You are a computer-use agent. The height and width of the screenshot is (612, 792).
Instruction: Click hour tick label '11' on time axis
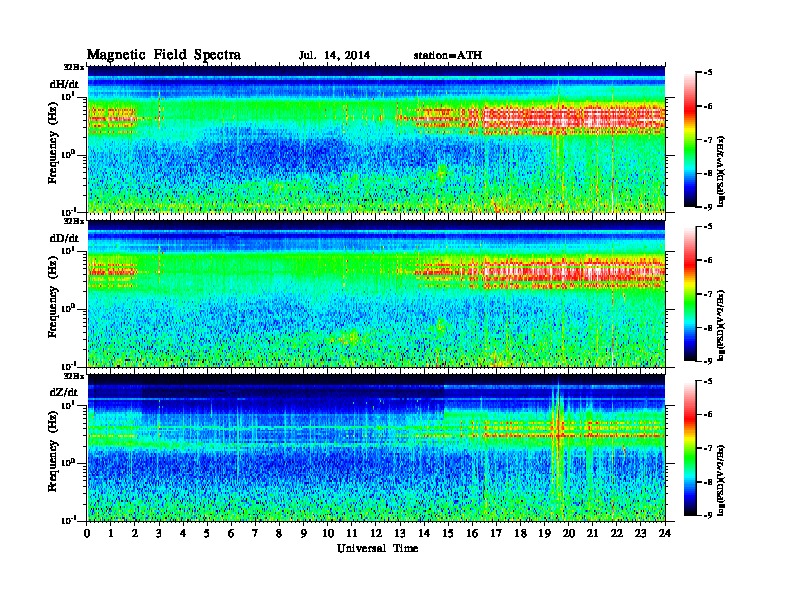click(352, 533)
